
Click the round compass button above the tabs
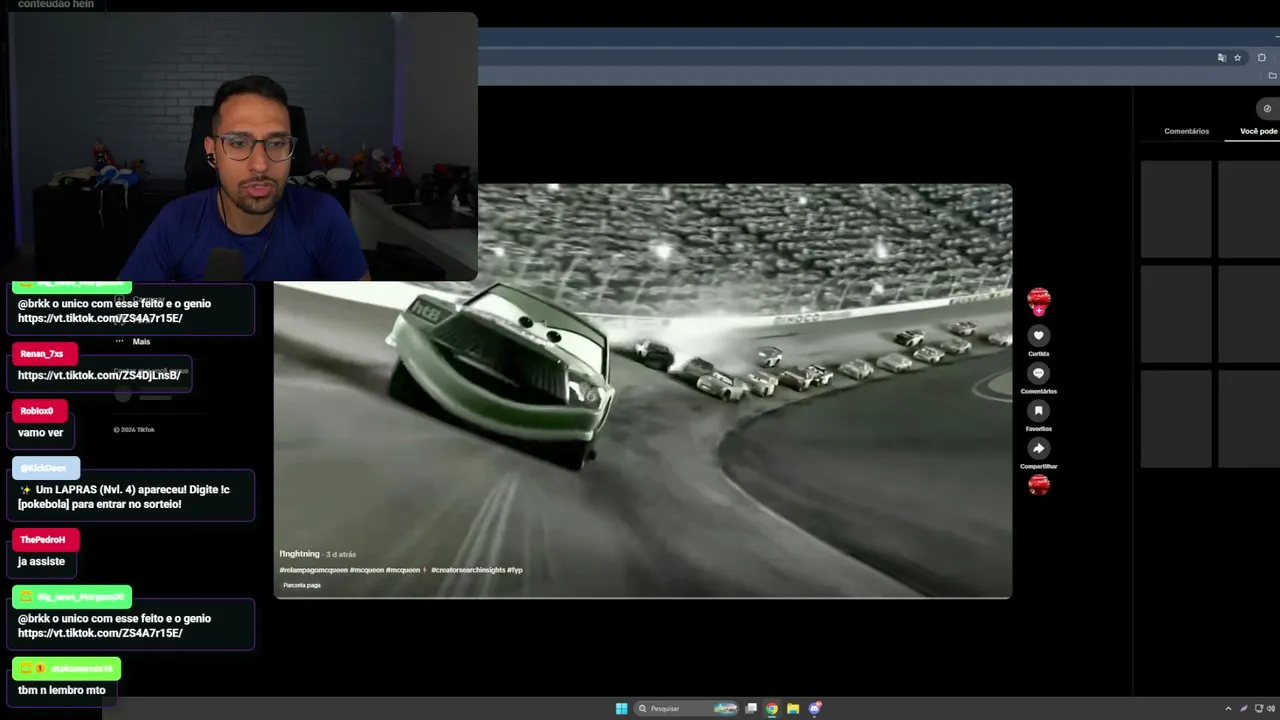(x=1267, y=109)
